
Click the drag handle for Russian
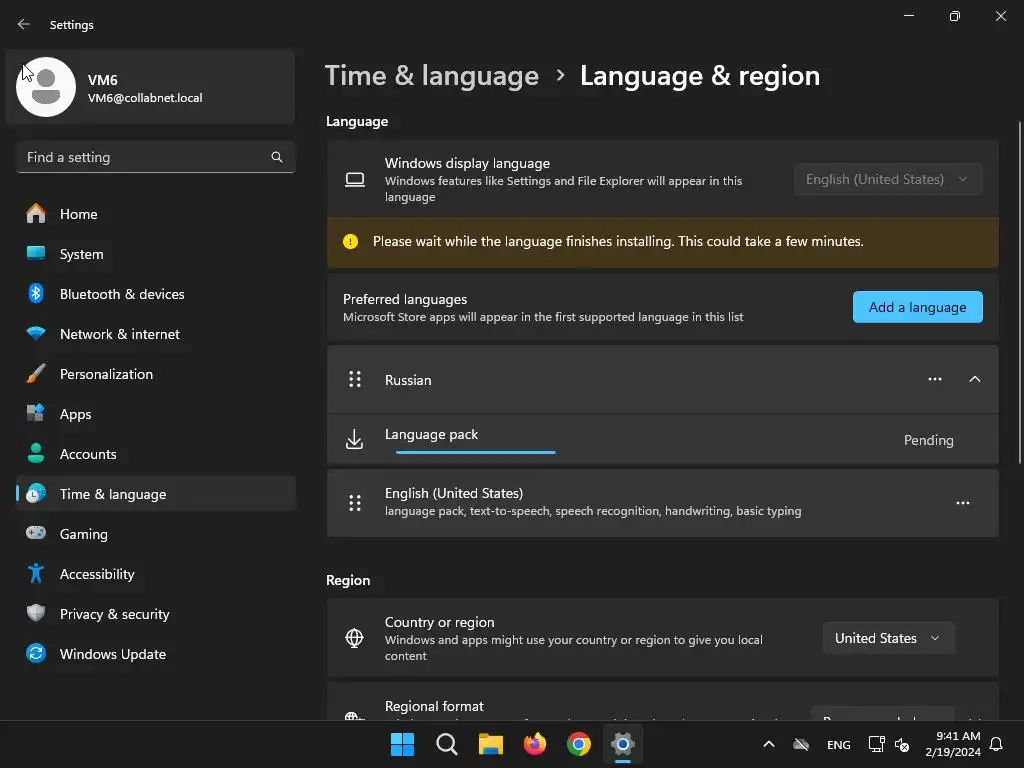[355, 379]
